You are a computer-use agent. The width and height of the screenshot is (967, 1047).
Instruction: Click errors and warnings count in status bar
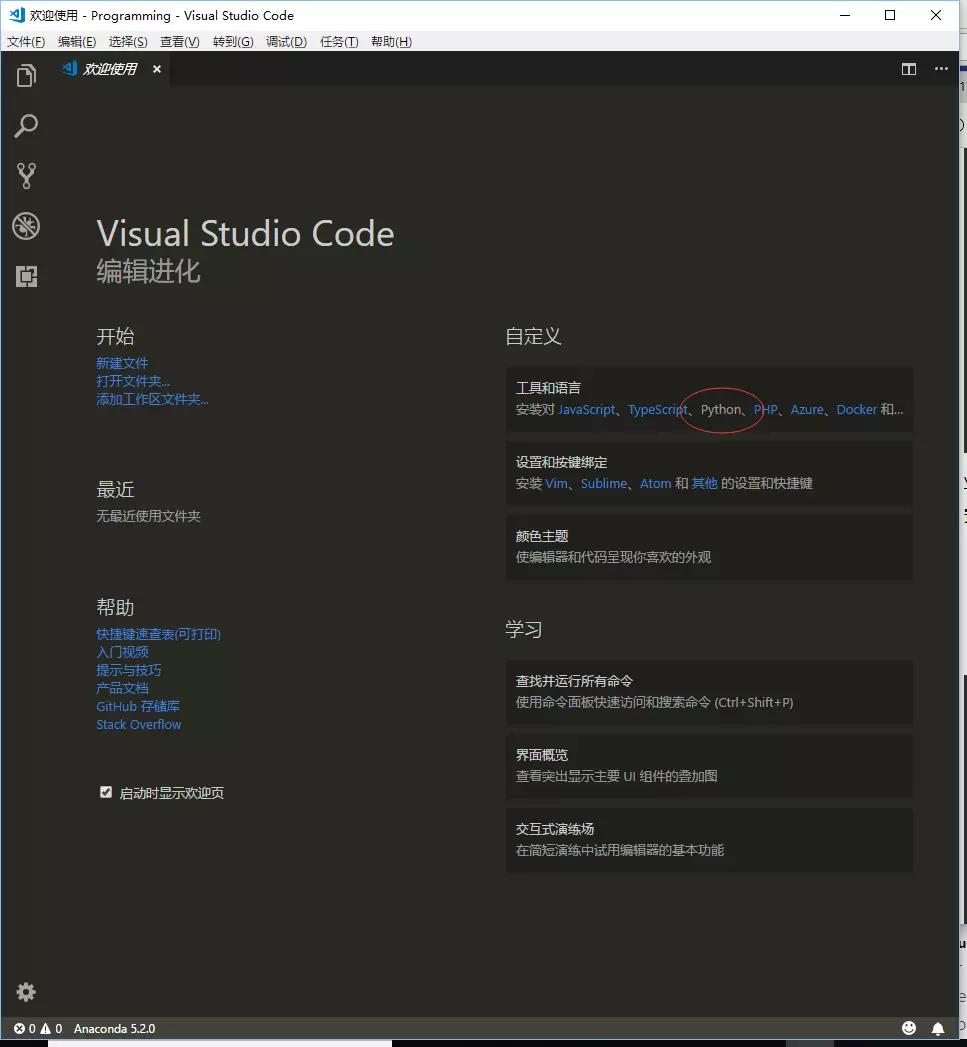[38, 1028]
